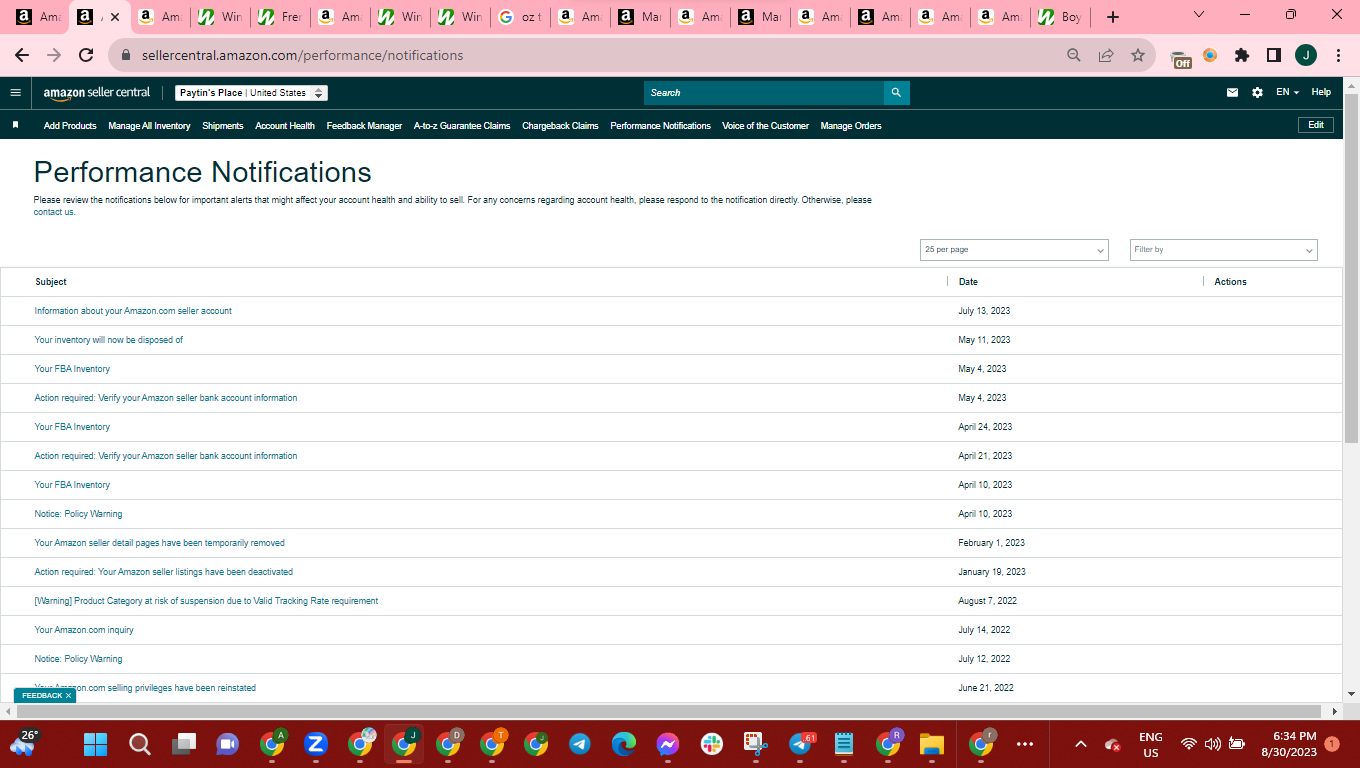Click the page vertical scrollbar thumb
The width and height of the screenshot is (1360, 768).
[x=1351, y=268]
